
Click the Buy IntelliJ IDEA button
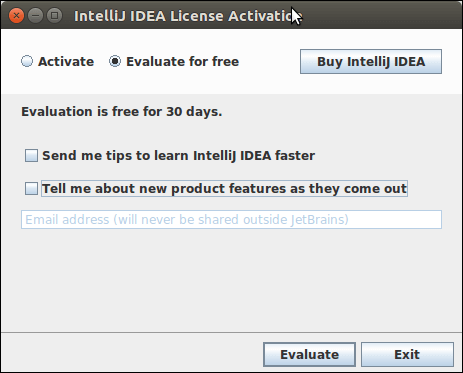tap(371, 62)
